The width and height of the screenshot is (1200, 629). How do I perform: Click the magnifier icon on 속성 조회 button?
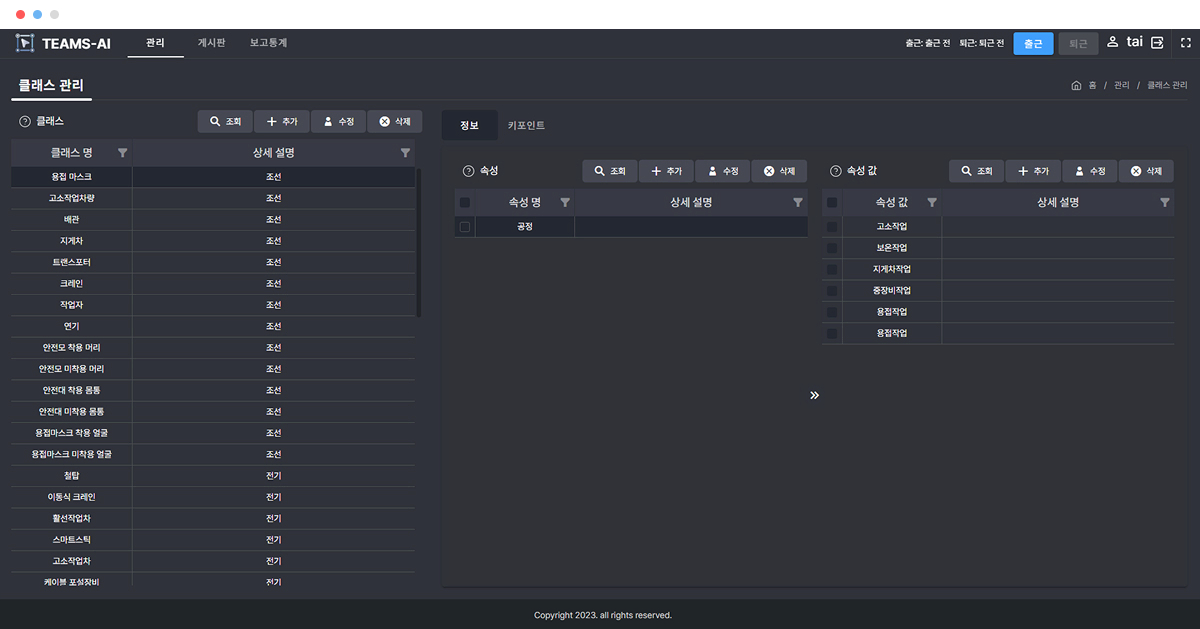[597, 170]
